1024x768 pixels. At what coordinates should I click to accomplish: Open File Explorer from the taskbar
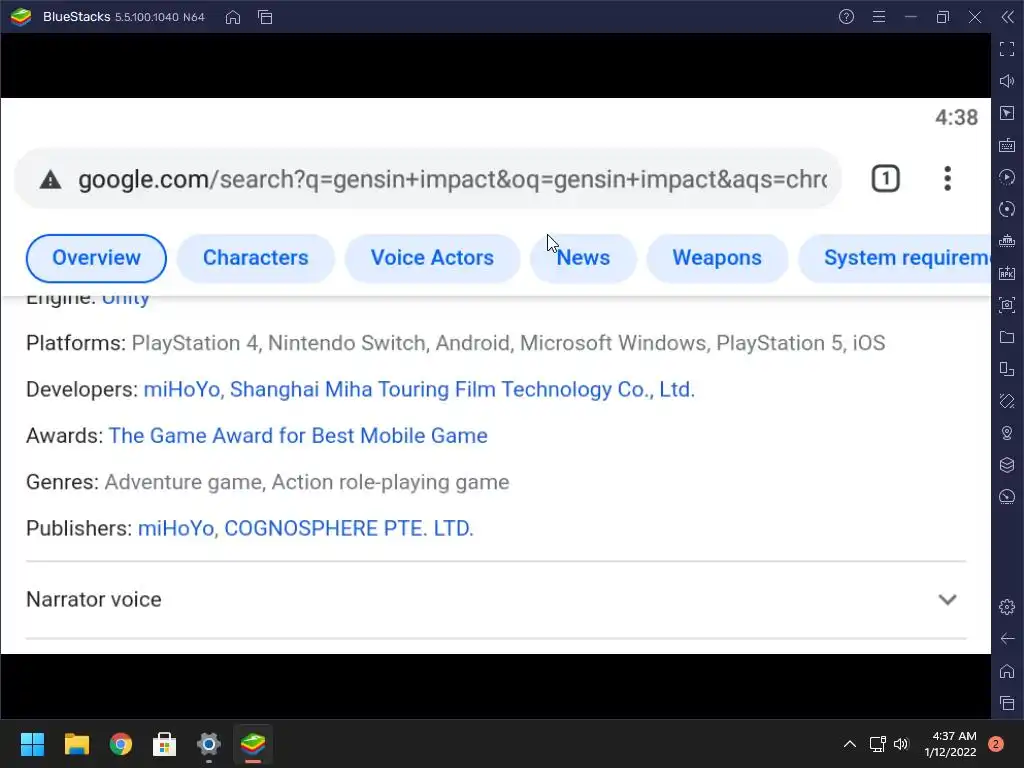[x=76, y=744]
